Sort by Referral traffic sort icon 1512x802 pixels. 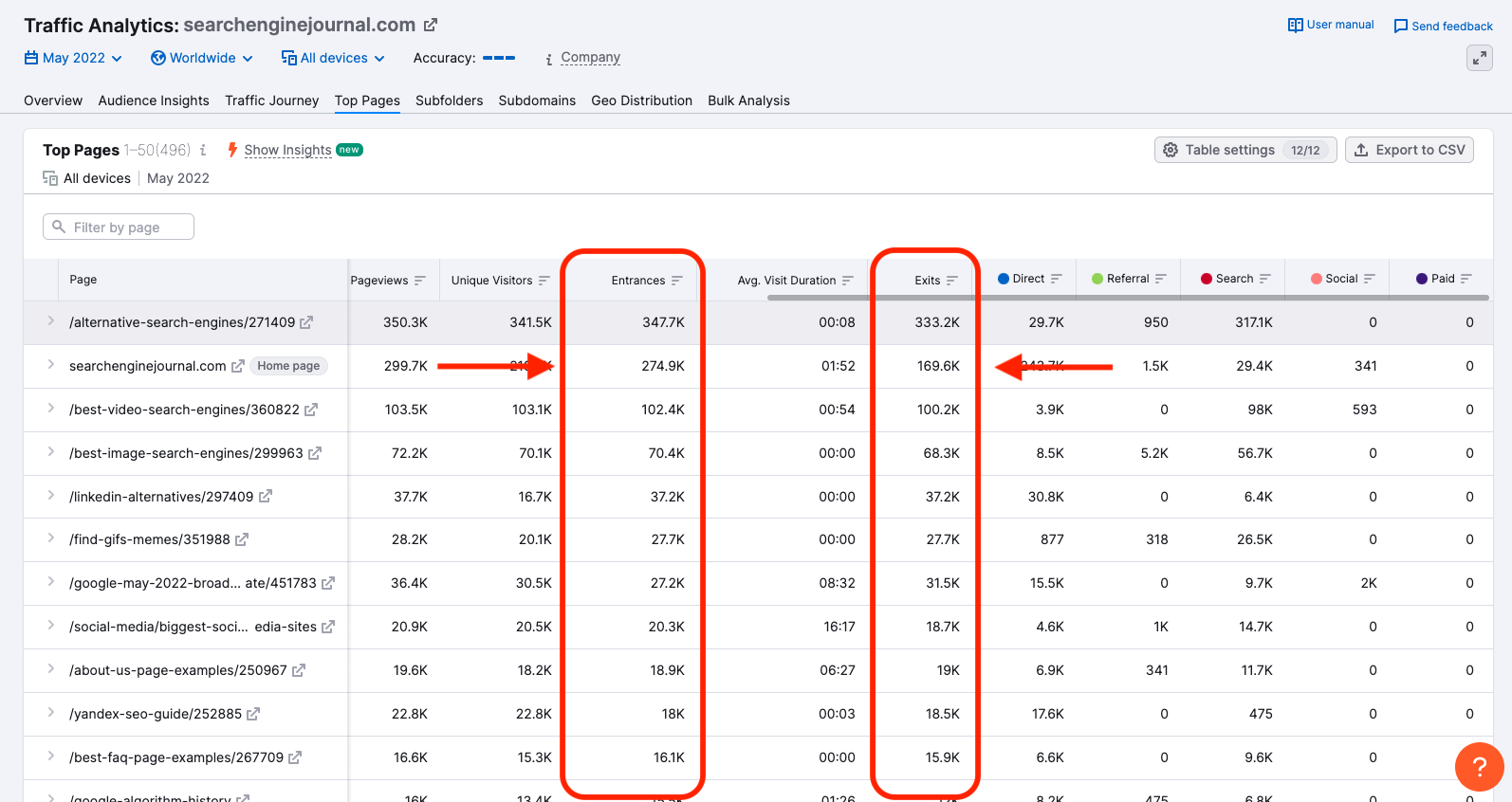(x=1161, y=279)
